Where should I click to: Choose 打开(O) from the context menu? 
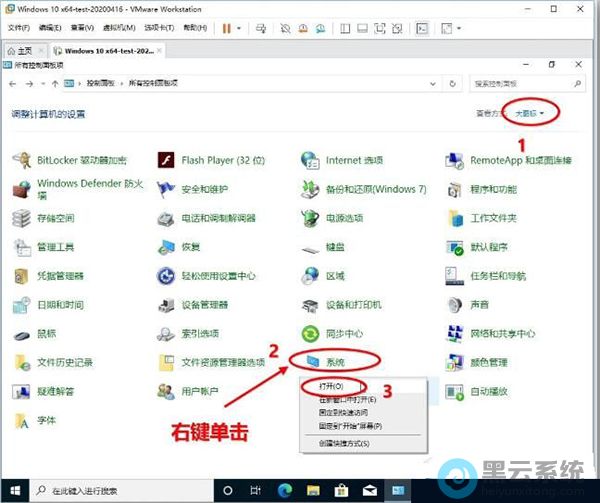click(x=331, y=385)
